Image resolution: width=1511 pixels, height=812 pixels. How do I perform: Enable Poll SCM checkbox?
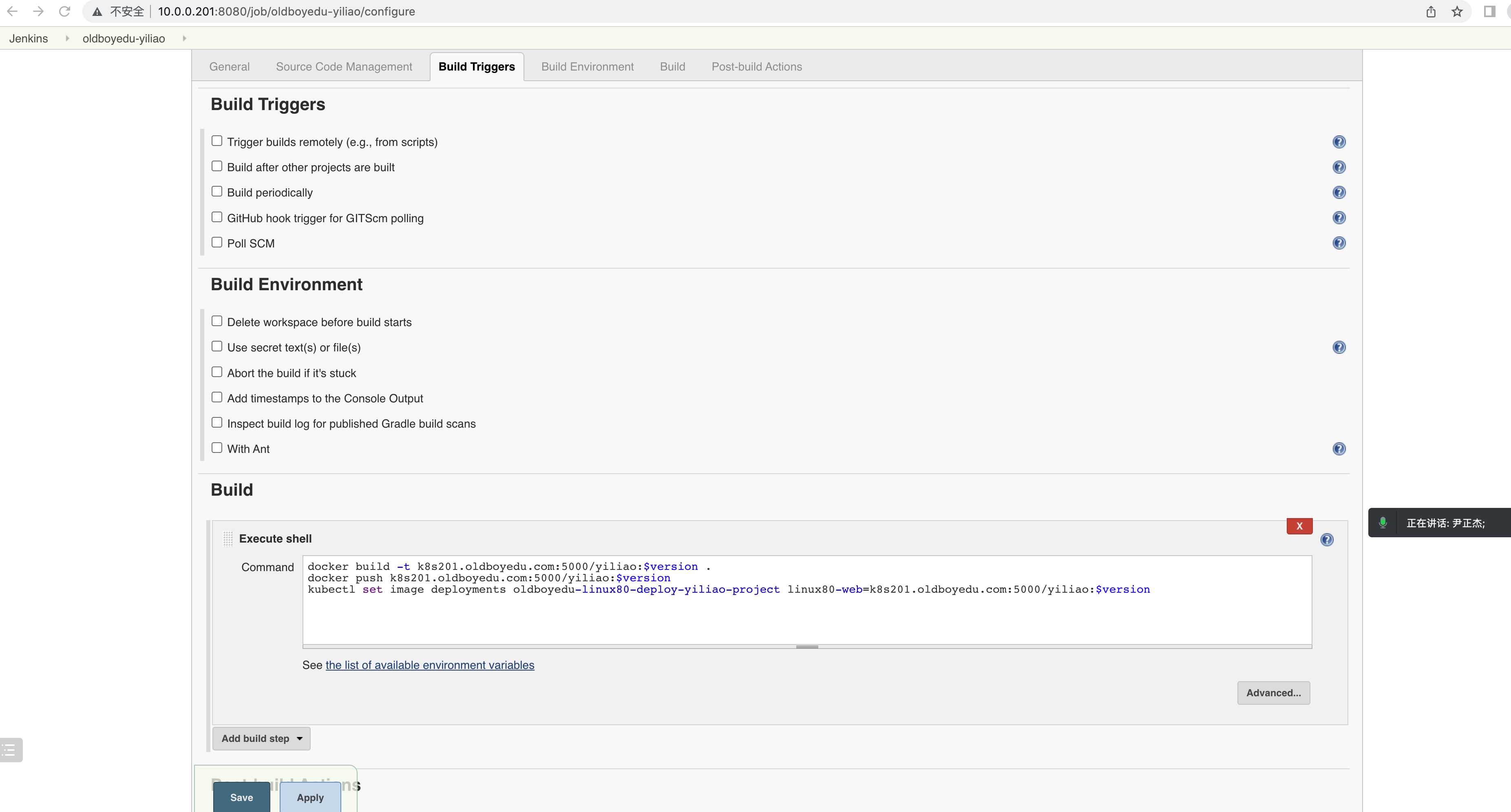[x=217, y=242]
